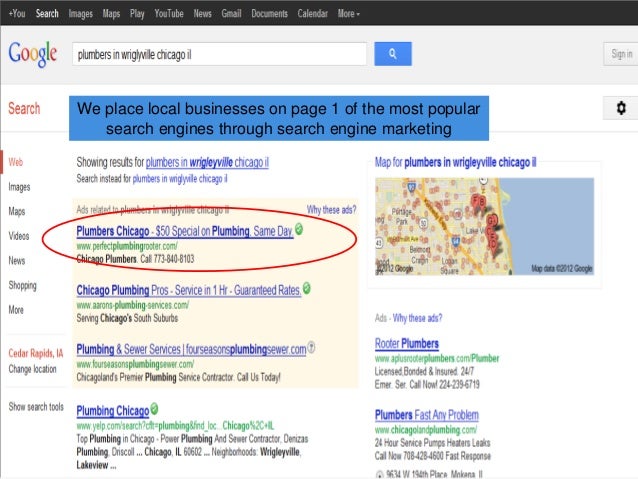Select Videos in the left sidebar

pos(19,236)
